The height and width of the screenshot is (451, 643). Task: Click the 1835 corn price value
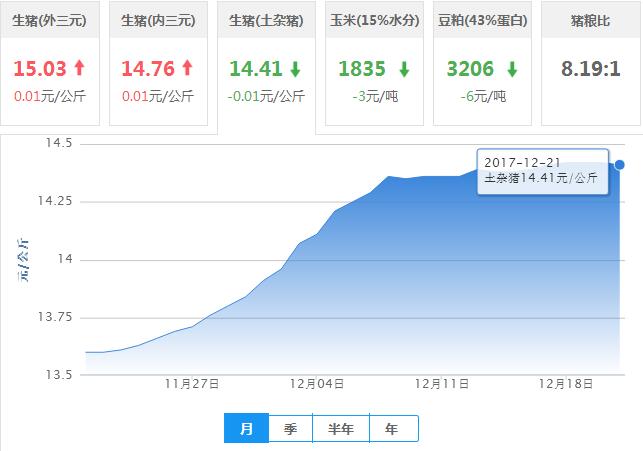pyautogui.click(x=362, y=68)
